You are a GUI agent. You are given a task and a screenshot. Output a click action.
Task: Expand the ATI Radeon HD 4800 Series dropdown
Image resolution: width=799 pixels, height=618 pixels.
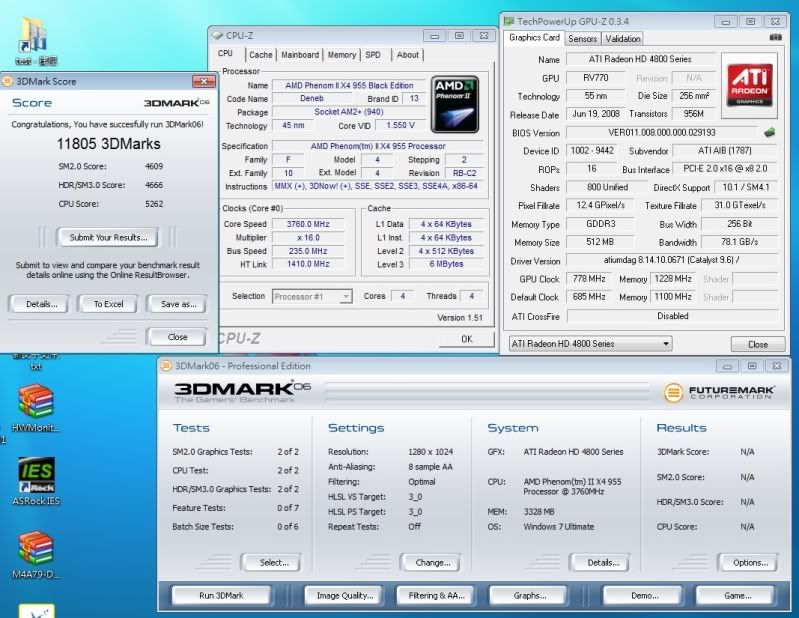(590, 344)
